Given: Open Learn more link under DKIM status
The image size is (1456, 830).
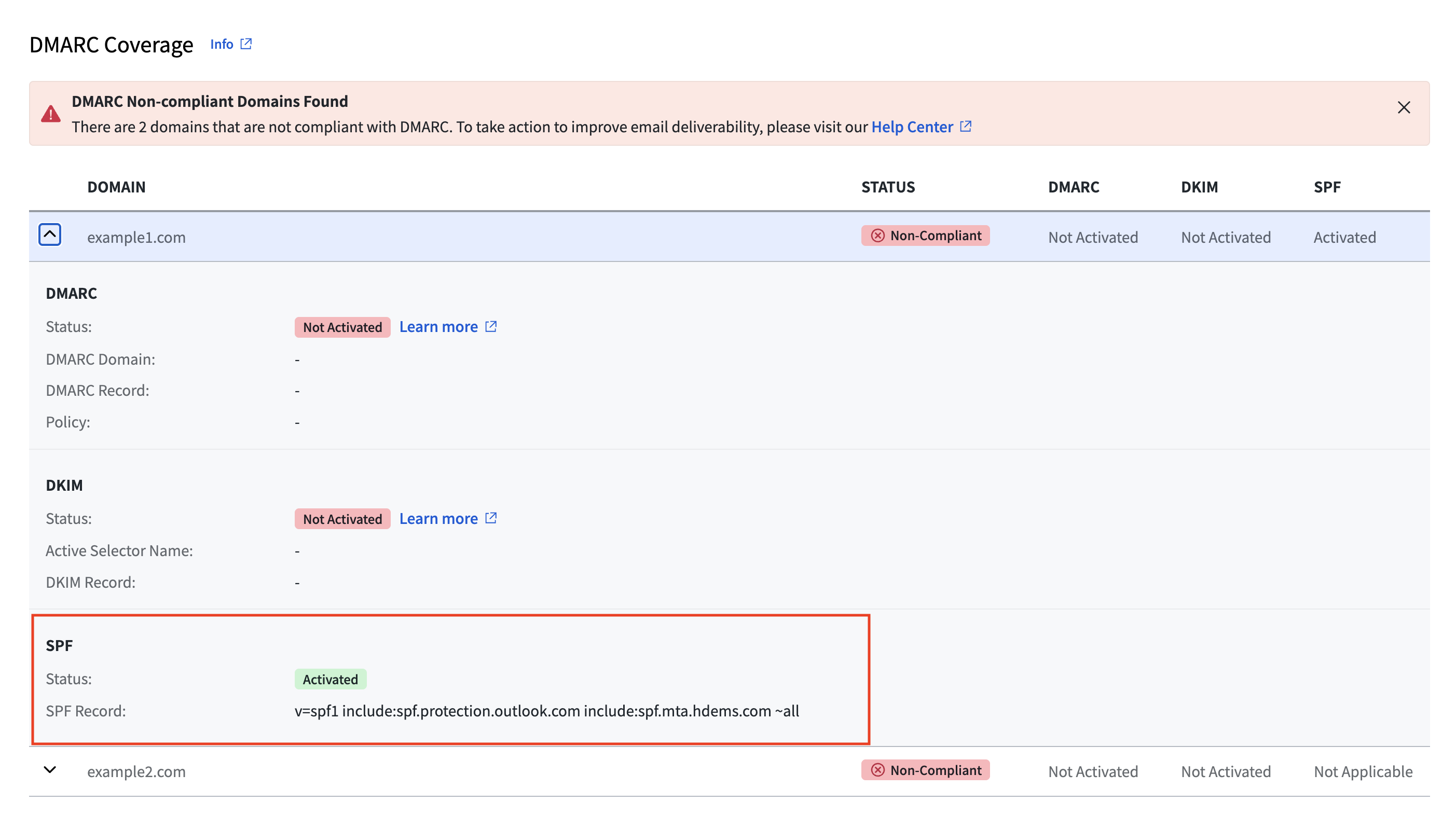Looking at the screenshot, I should (x=438, y=519).
